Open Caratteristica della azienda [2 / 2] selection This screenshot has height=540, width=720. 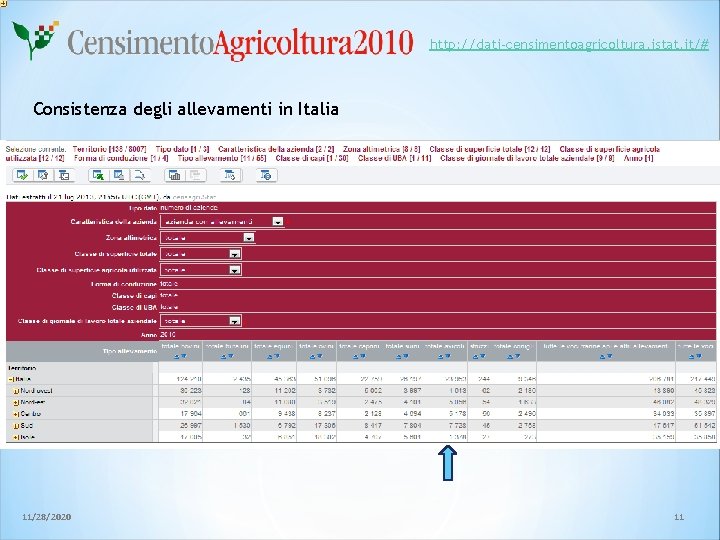pyautogui.click(x=276, y=149)
